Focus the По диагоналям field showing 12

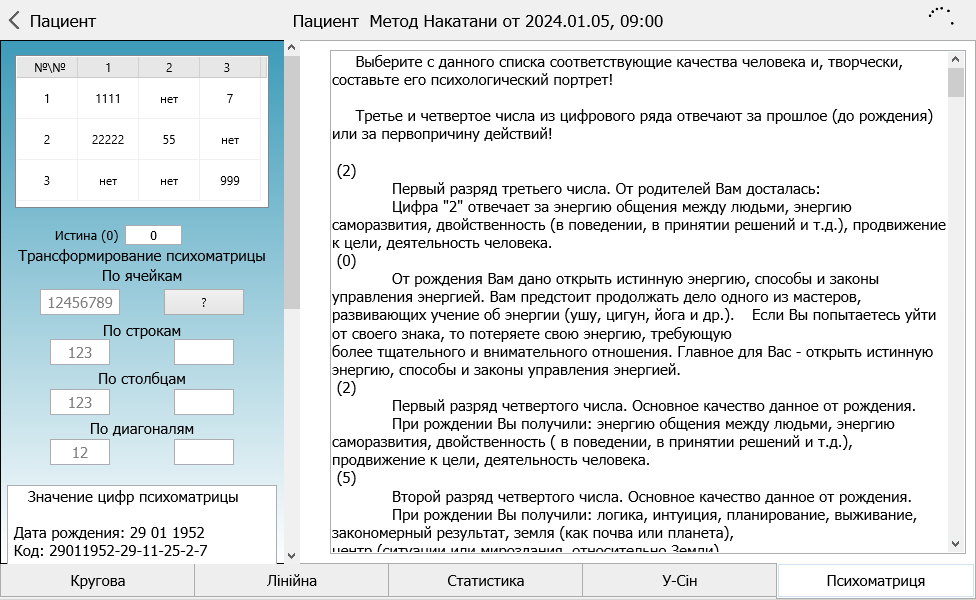[80, 452]
